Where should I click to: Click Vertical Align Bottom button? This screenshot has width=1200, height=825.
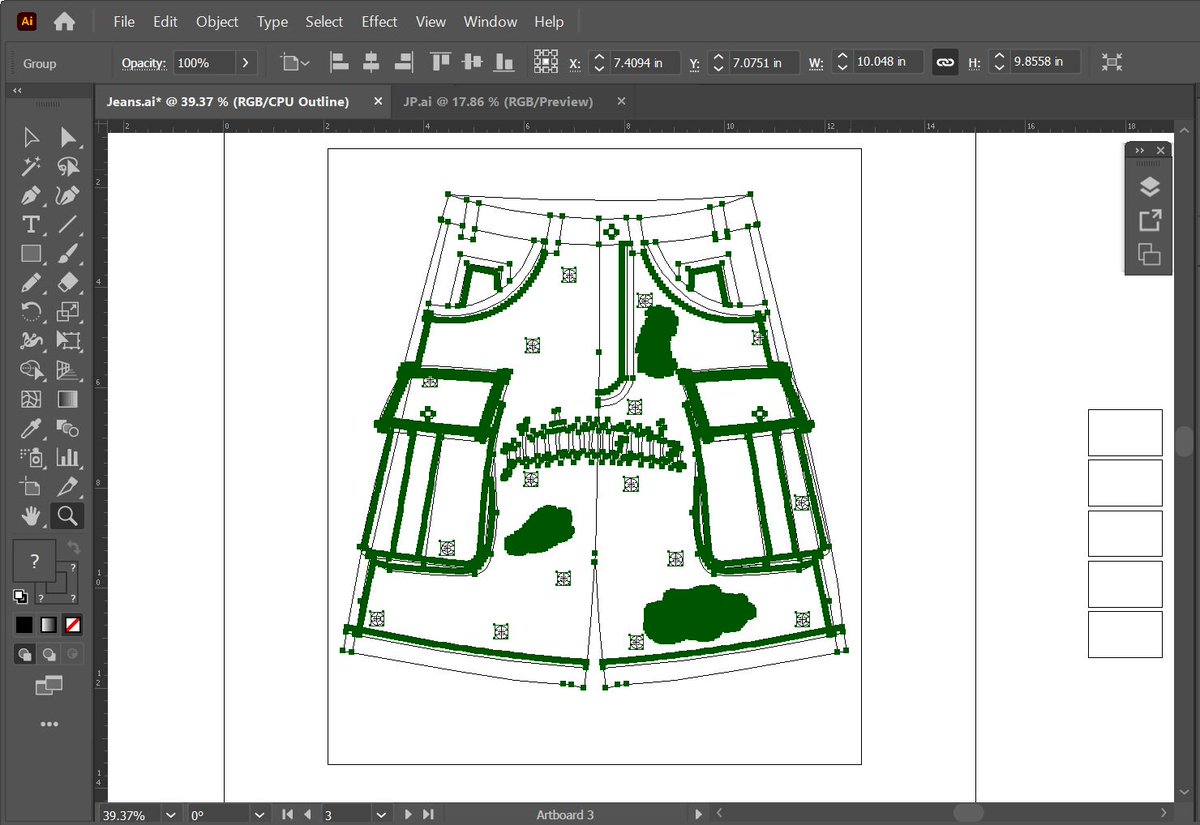click(505, 62)
